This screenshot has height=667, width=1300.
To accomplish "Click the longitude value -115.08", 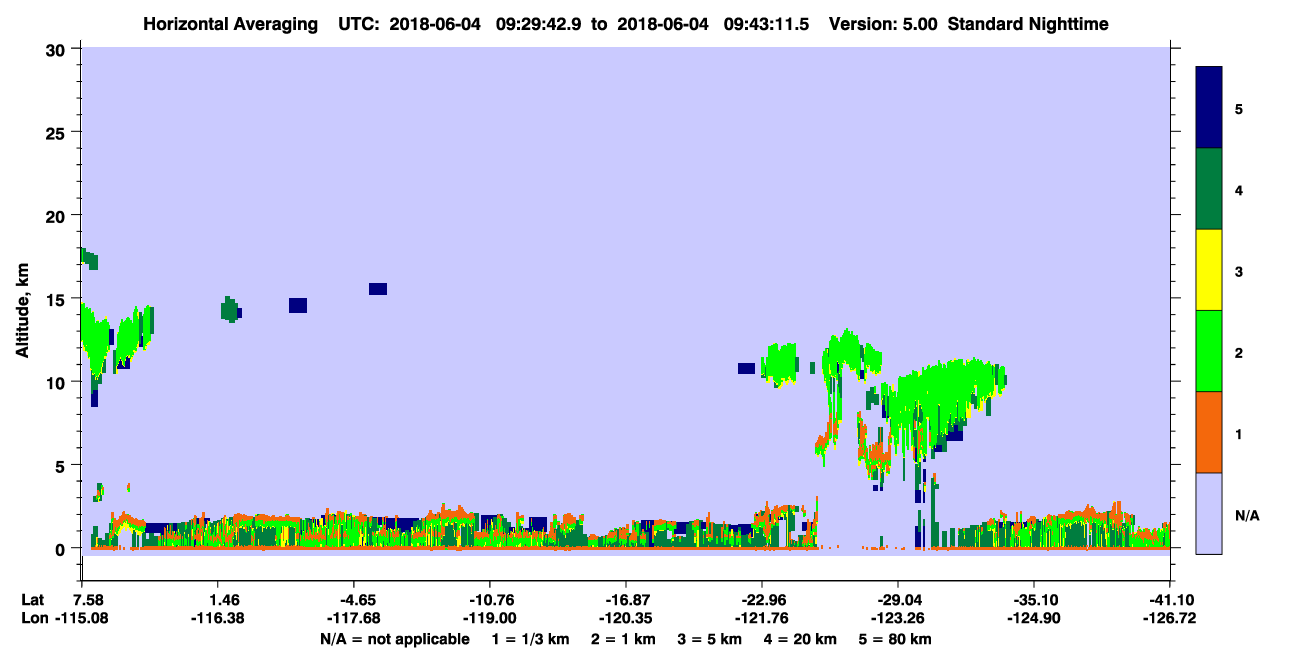I will (81, 619).
